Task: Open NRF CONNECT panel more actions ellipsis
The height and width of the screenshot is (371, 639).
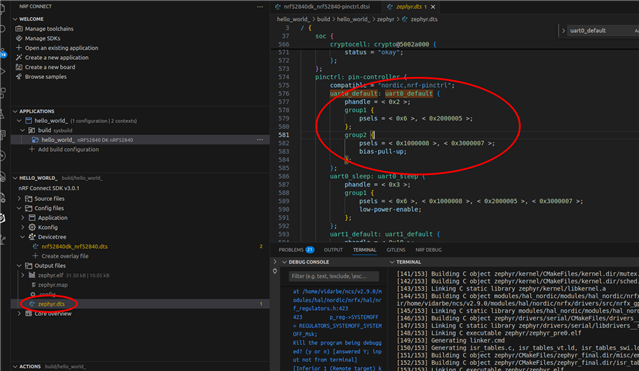Action: click(260, 7)
